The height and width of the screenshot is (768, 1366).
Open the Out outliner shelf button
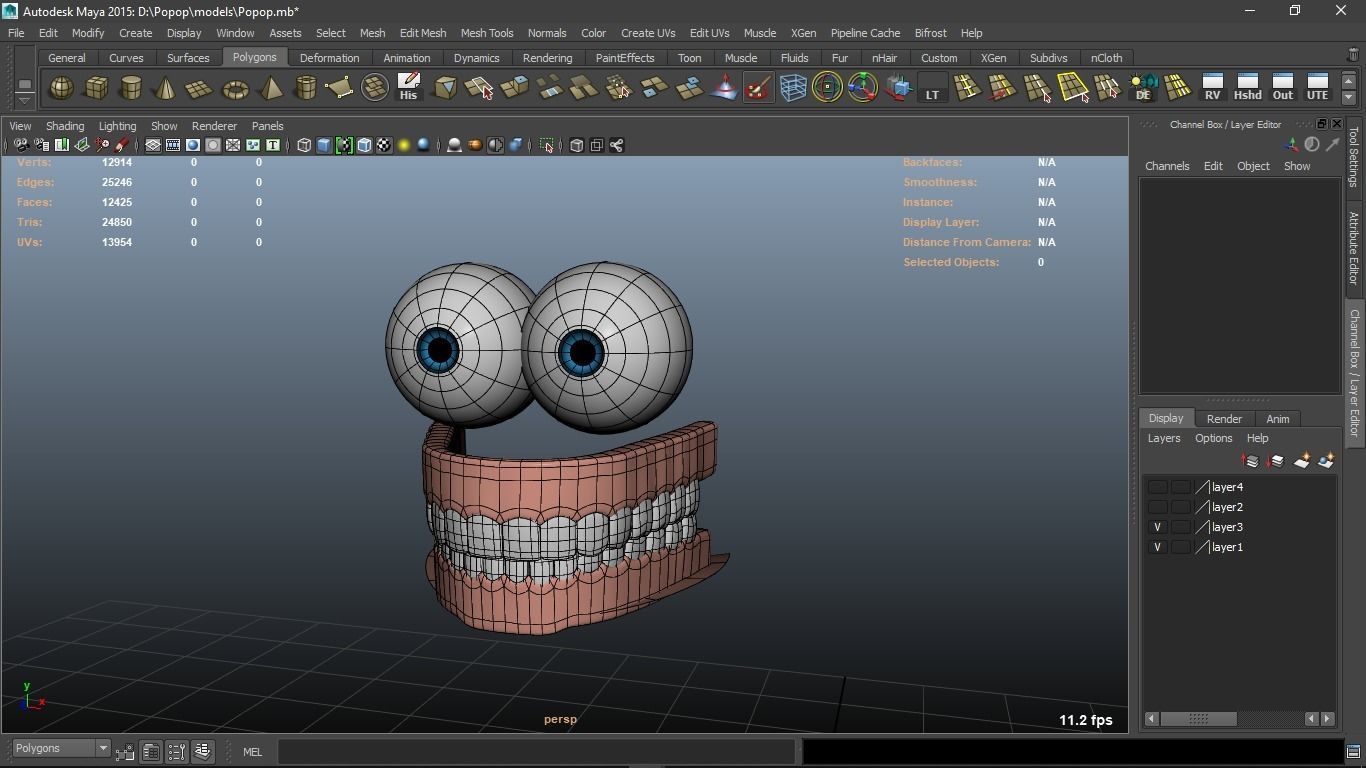click(1282, 88)
